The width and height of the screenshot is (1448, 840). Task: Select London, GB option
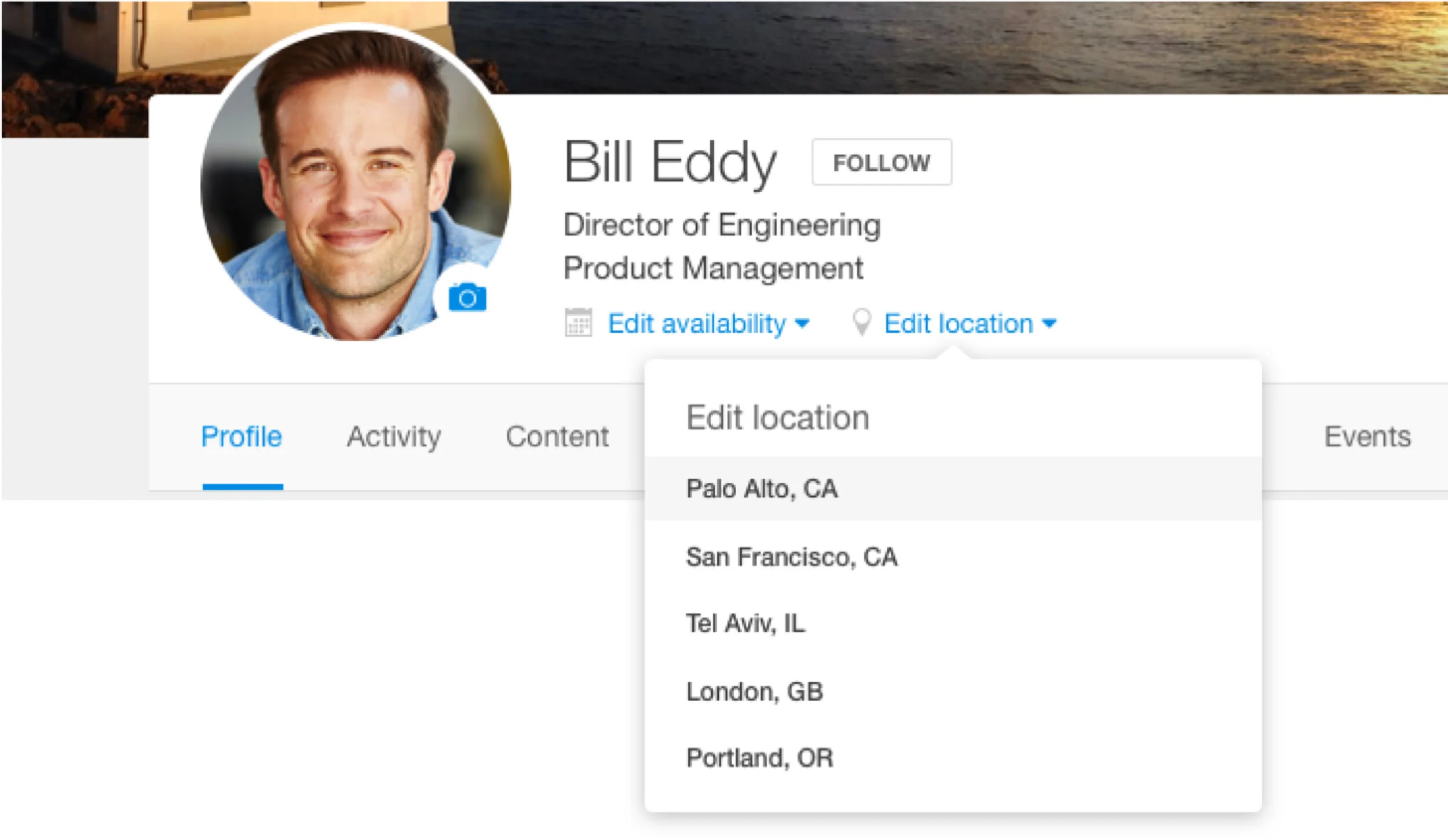754,692
